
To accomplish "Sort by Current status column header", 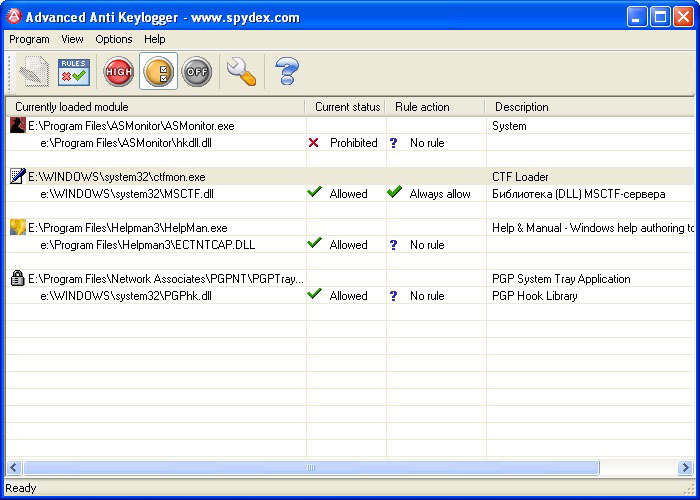I will pos(346,107).
